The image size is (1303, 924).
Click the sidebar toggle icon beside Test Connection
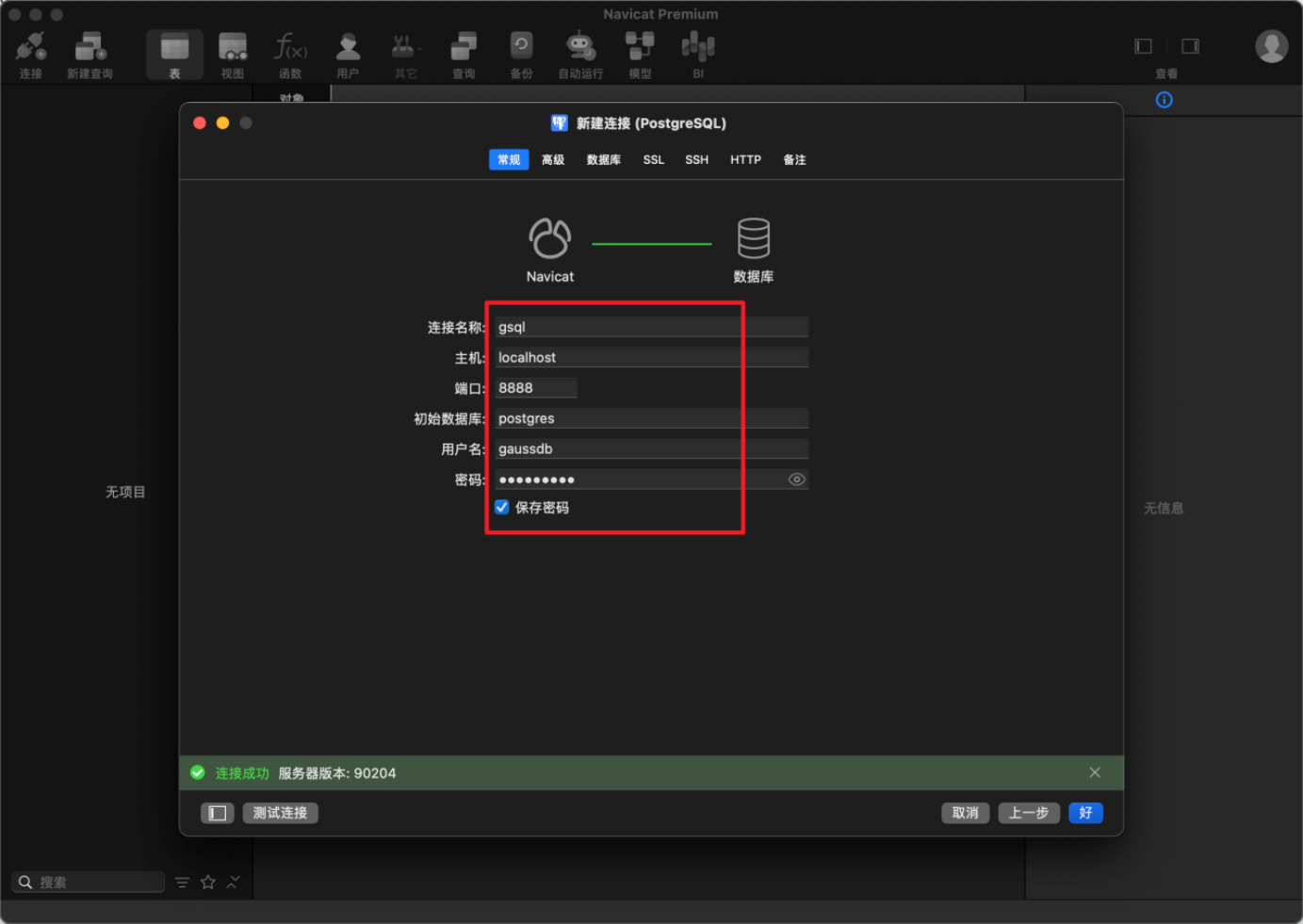click(x=218, y=813)
